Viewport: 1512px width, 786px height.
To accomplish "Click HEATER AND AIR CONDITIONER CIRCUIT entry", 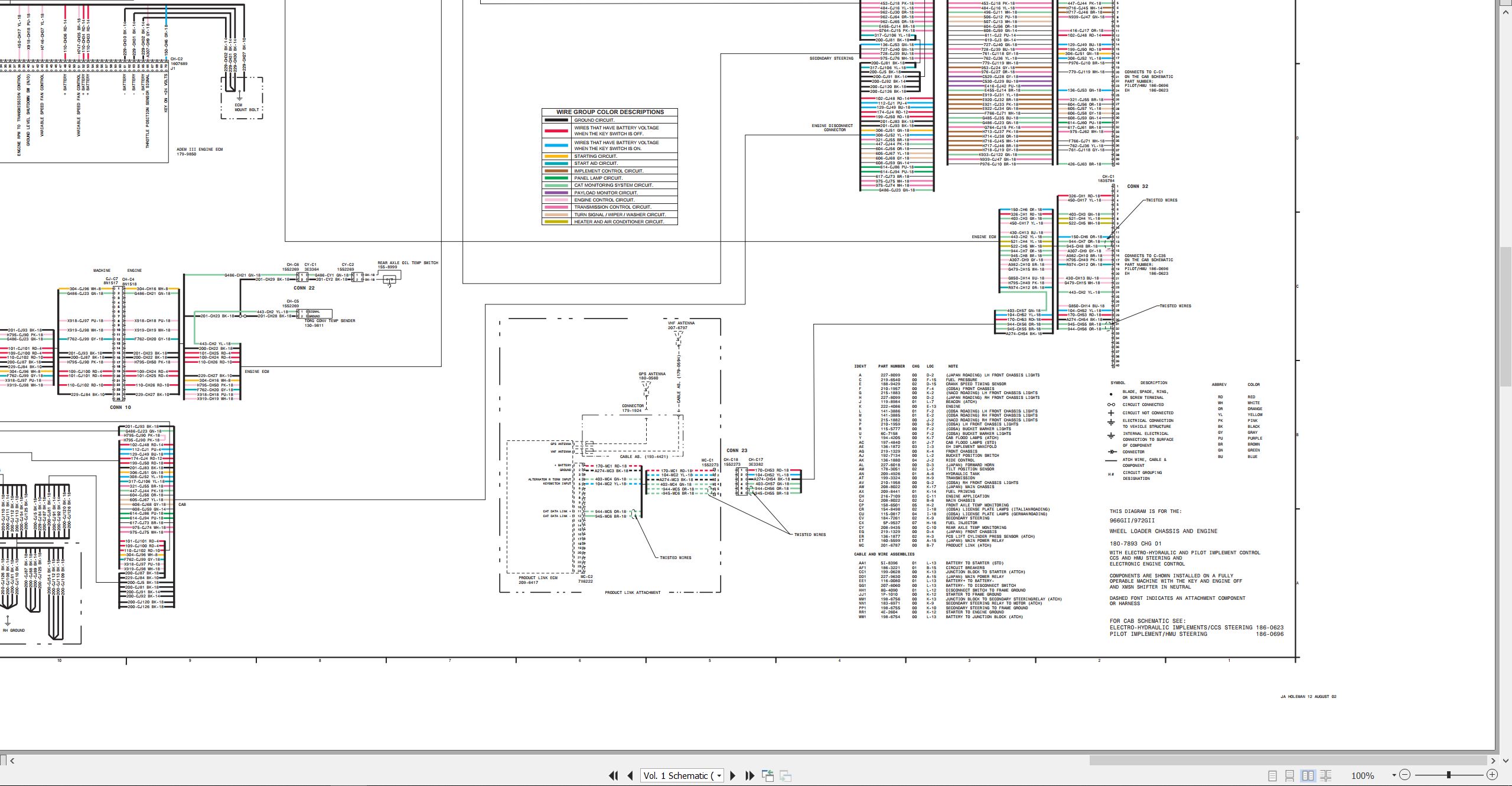I will 619,222.
